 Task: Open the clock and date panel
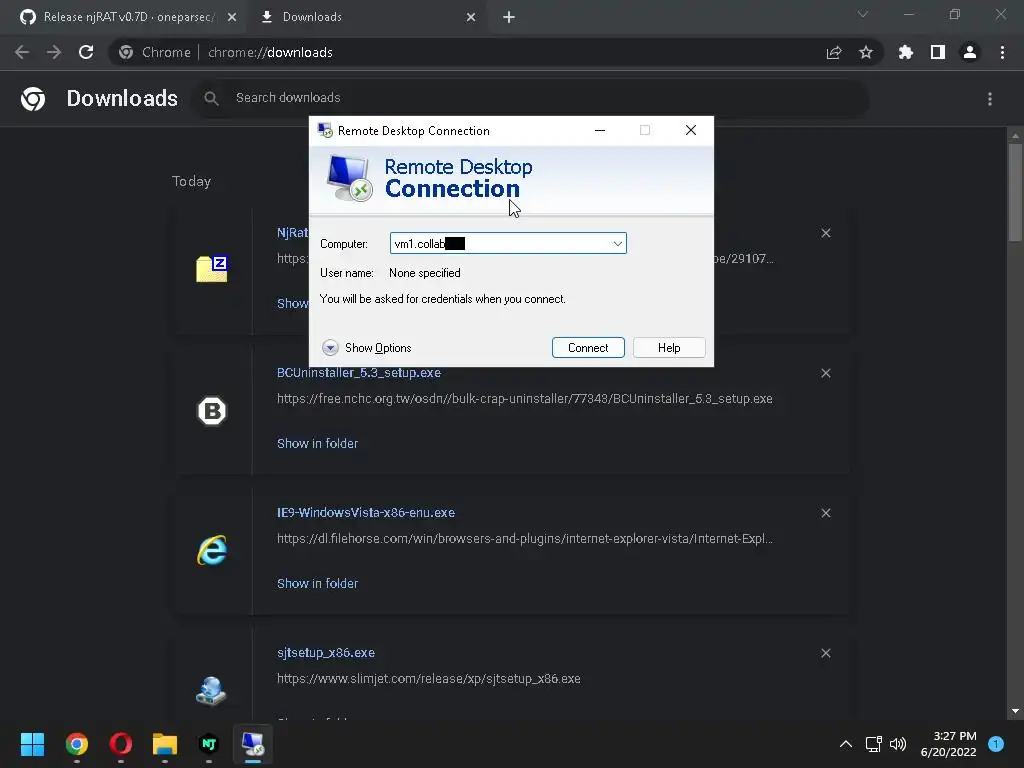coord(949,744)
